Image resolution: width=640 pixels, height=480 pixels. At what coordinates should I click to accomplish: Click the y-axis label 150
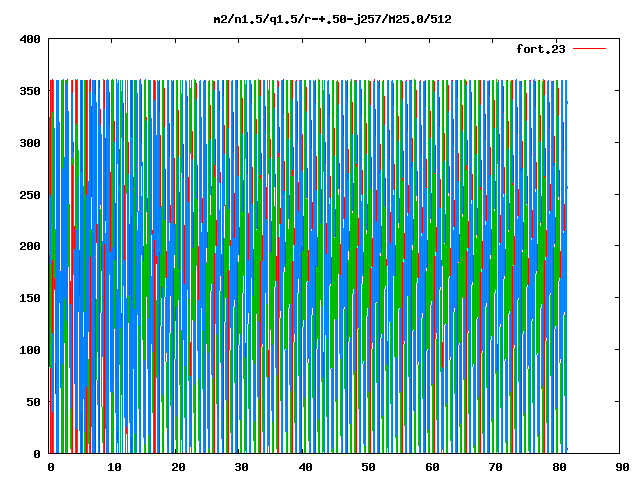point(30,298)
